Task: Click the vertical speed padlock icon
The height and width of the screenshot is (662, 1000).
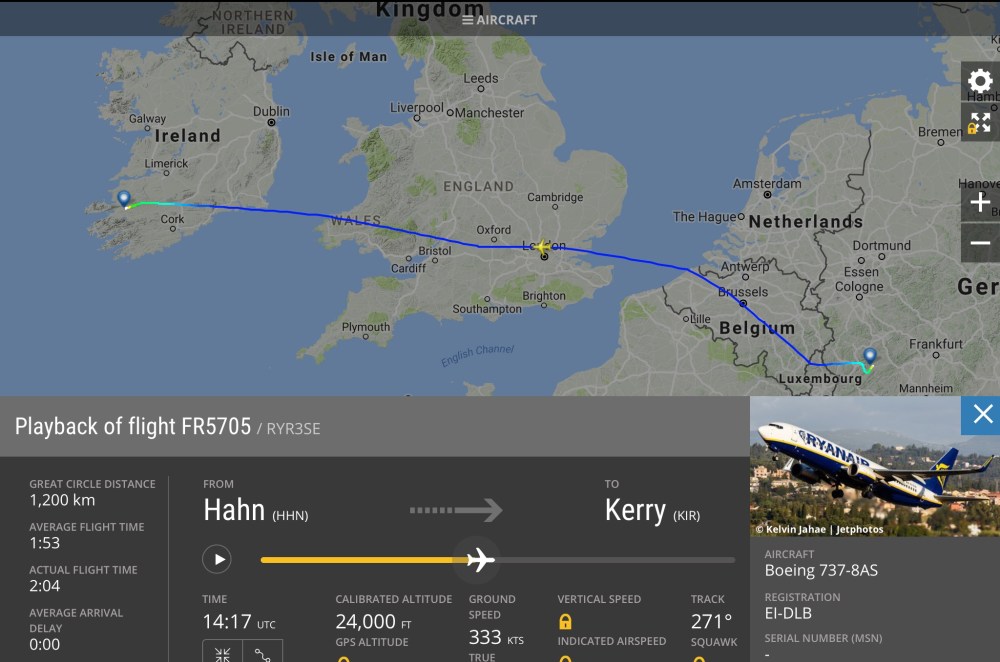Action: [565, 622]
